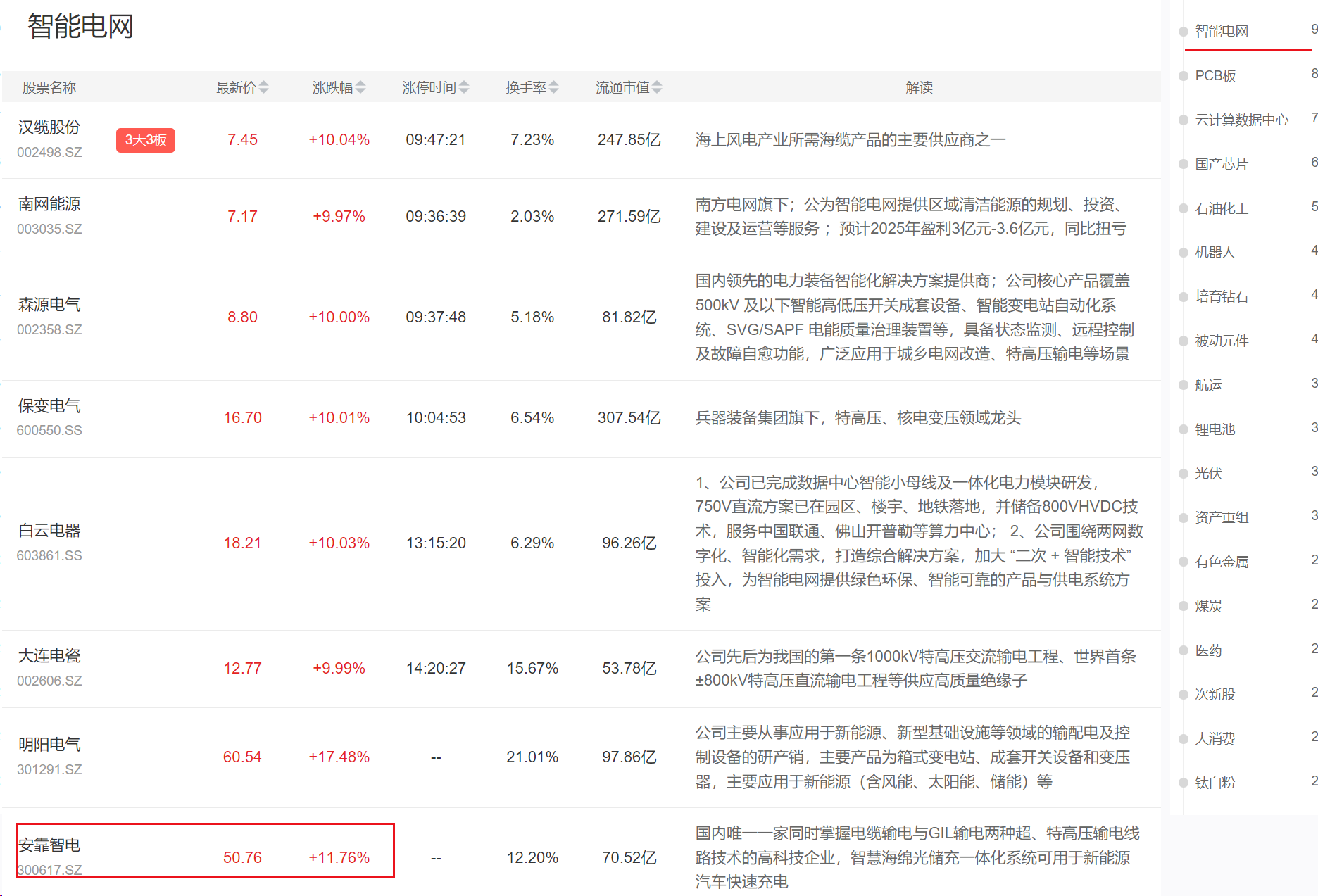Sort by 换手率 column arrows
1318x896 pixels.
554,87
